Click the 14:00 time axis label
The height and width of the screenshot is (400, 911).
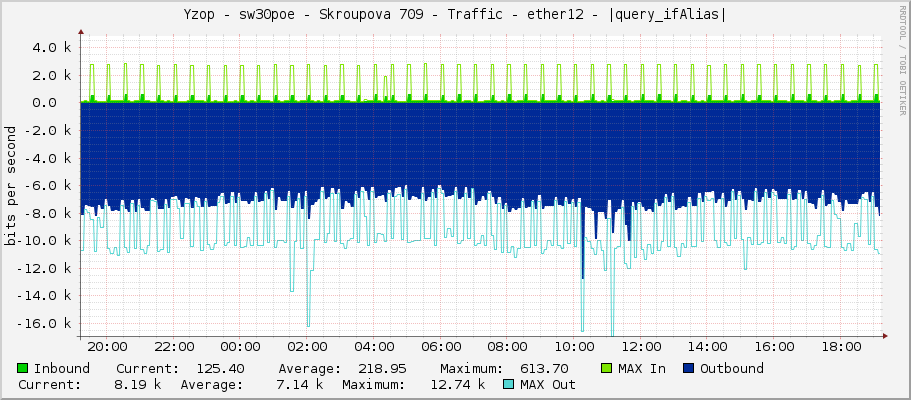(x=708, y=348)
